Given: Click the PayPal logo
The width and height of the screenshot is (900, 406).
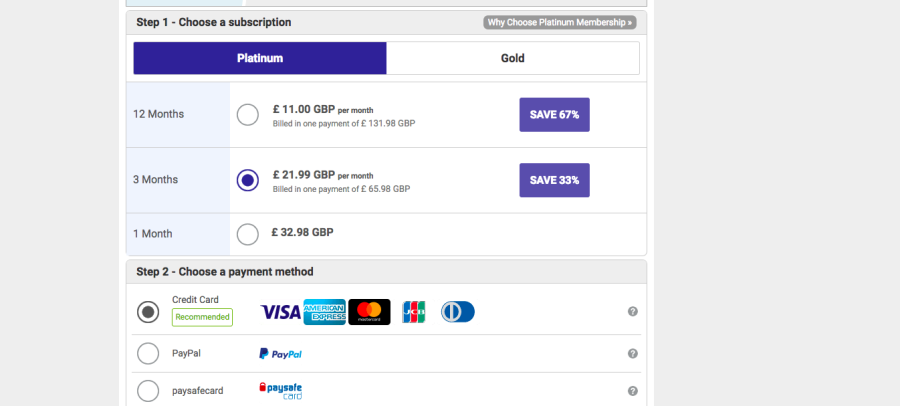Looking at the screenshot, I should coord(280,354).
